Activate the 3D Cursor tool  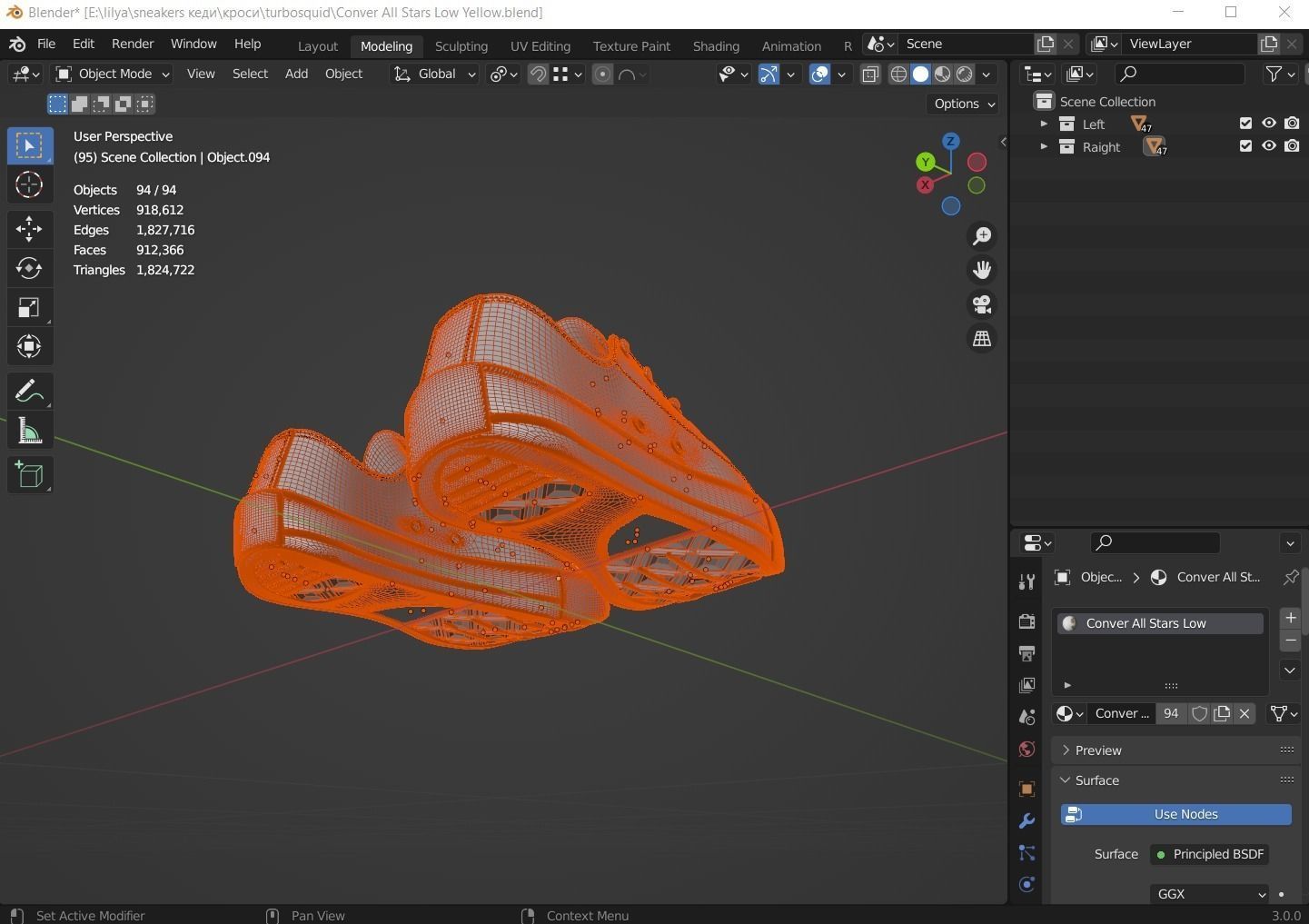pyautogui.click(x=29, y=184)
